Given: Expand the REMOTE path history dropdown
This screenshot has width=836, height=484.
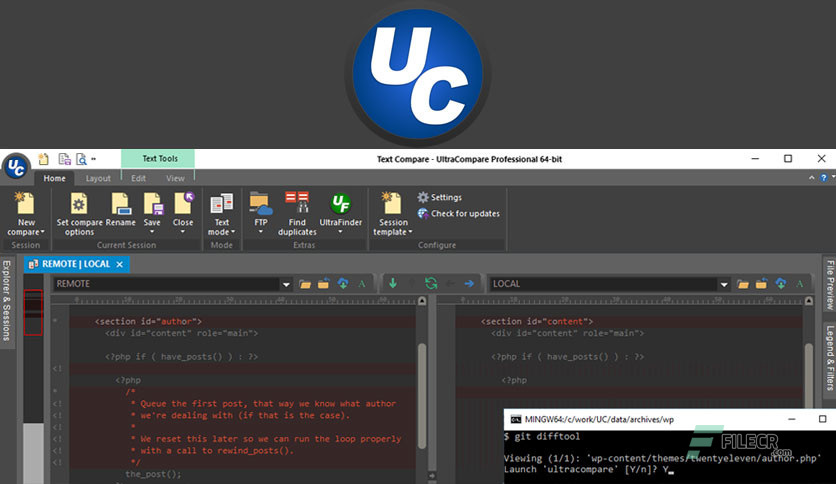Looking at the screenshot, I should click(x=286, y=284).
